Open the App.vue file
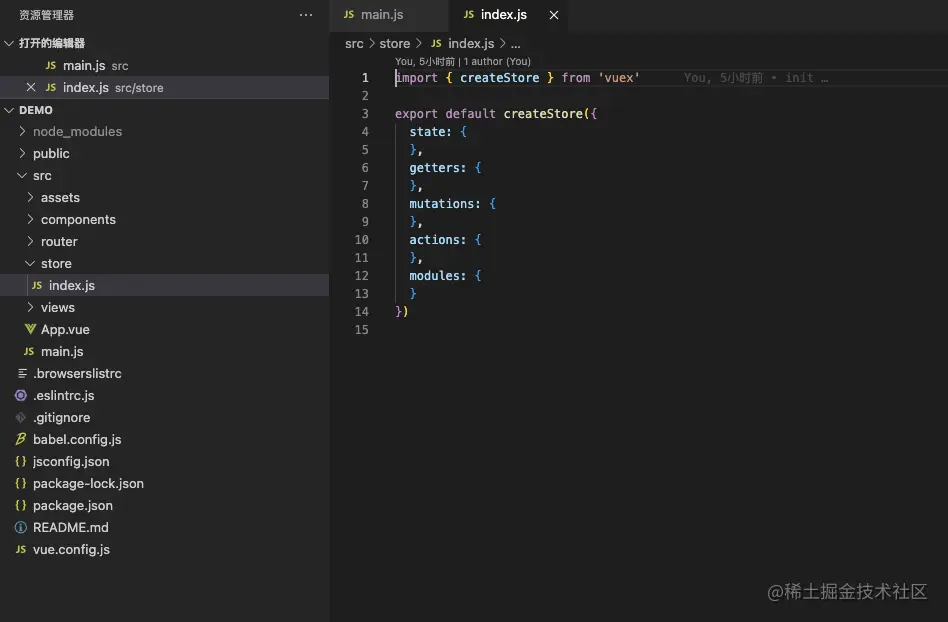 tap(164, 329)
